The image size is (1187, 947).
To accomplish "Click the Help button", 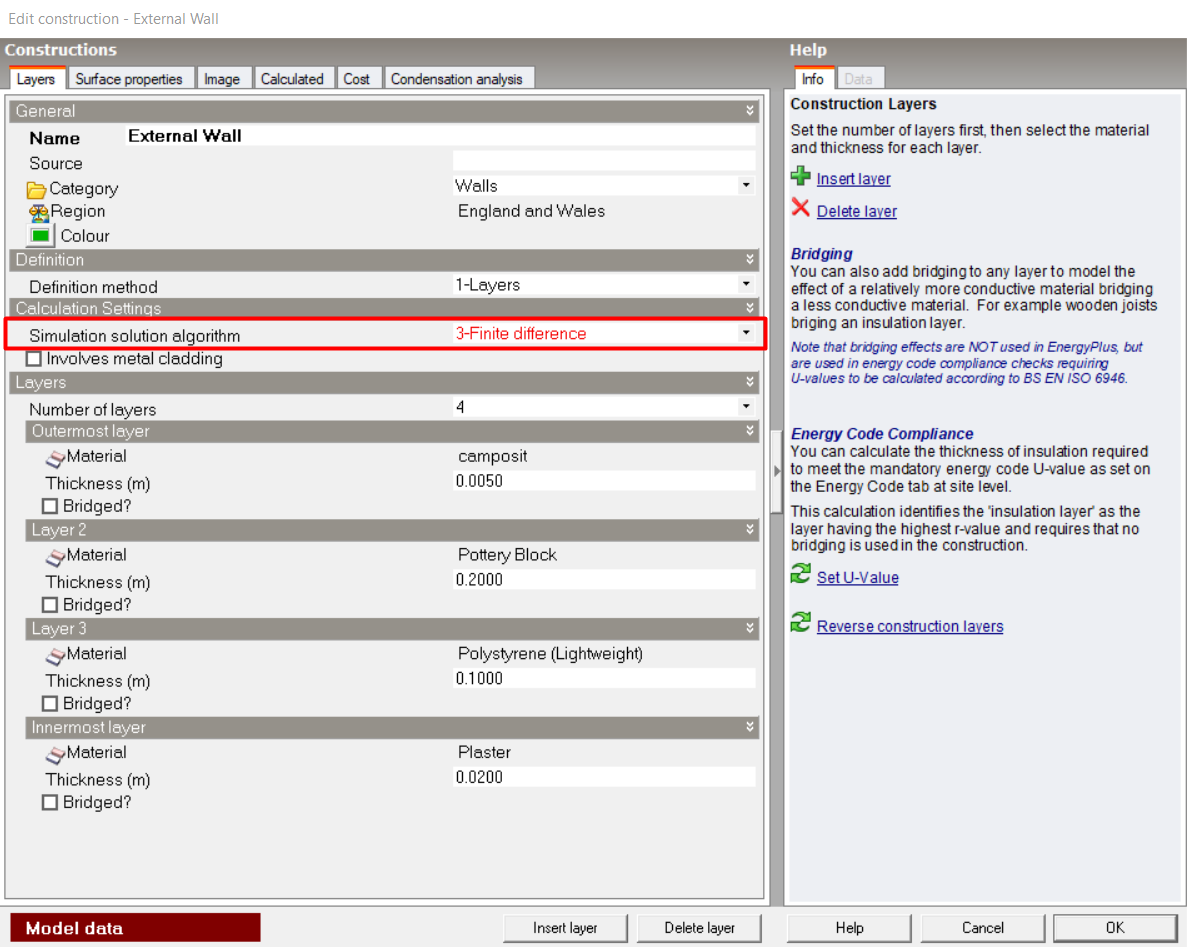I will [849, 928].
